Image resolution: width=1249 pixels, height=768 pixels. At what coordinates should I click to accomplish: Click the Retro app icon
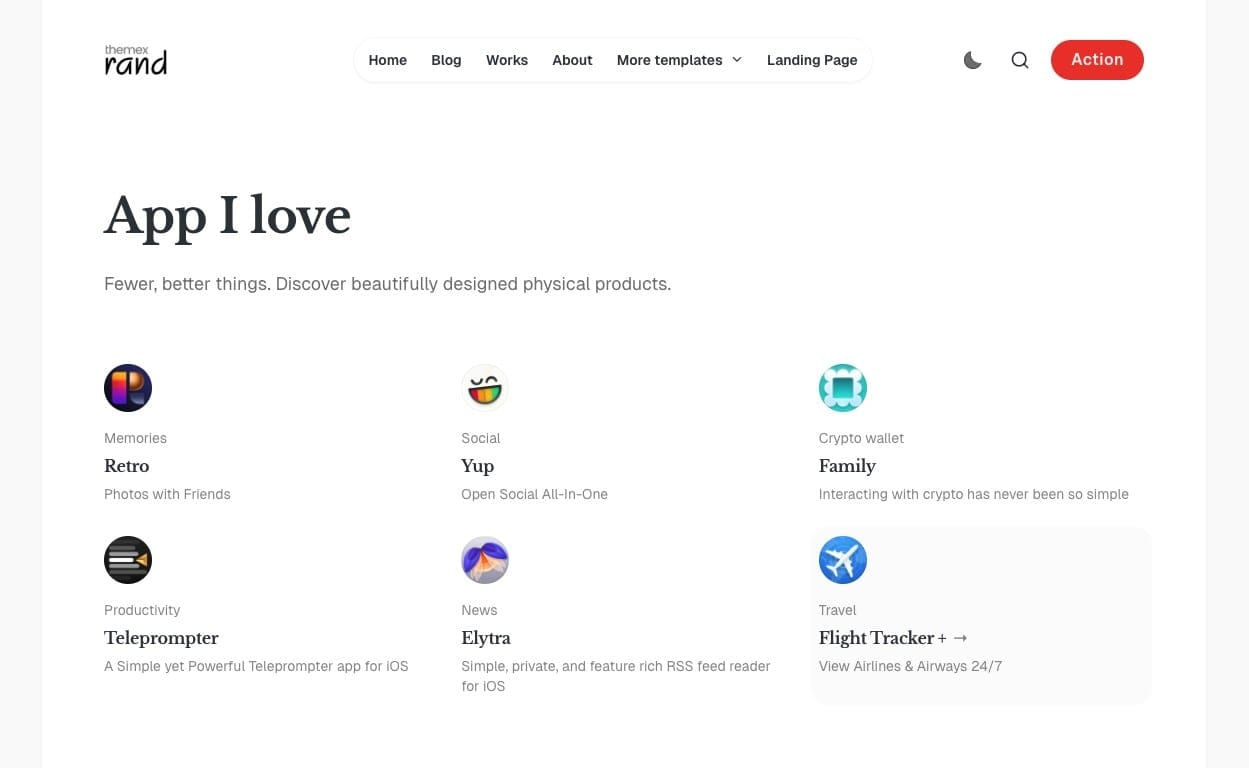[128, 388]
